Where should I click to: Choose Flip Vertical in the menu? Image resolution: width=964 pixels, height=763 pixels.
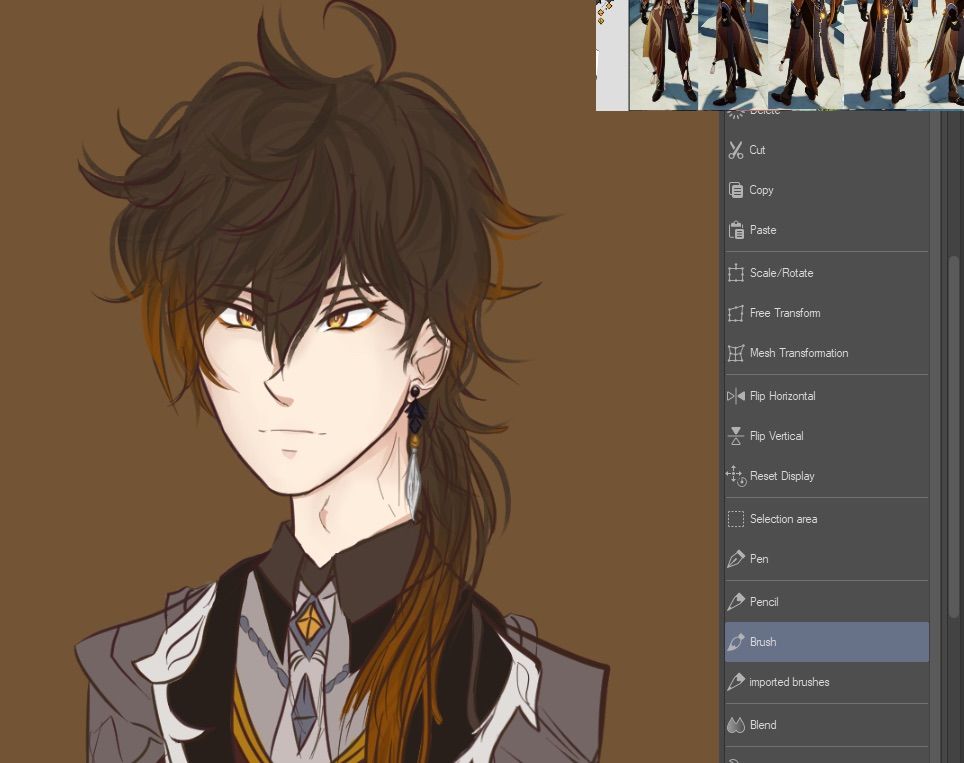point(827,436)
